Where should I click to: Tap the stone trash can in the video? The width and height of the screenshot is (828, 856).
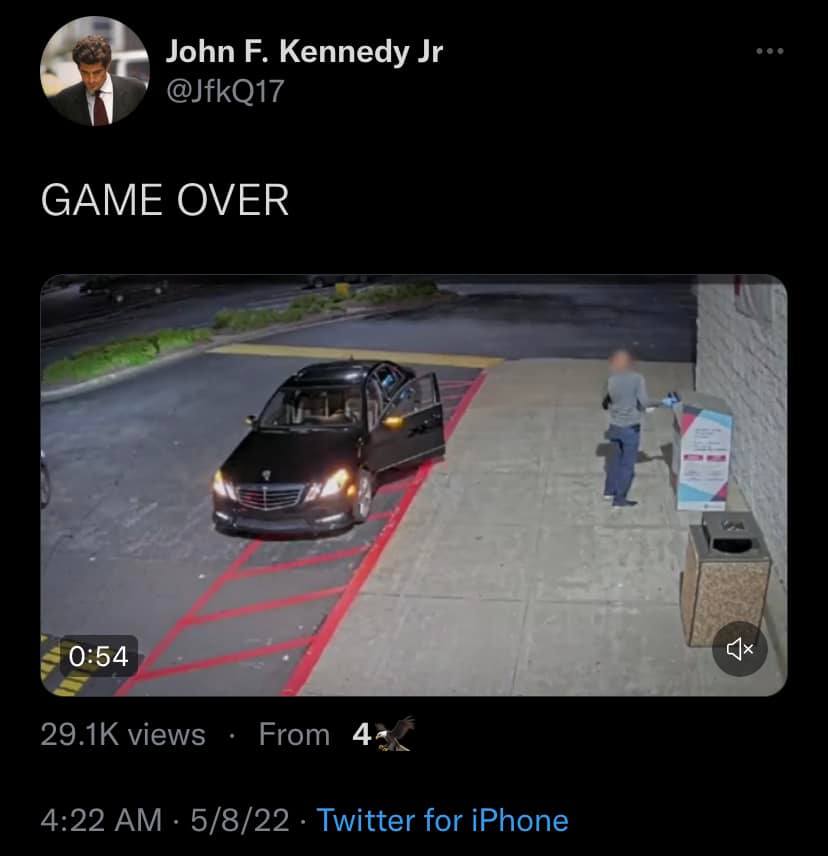[726, 579]
